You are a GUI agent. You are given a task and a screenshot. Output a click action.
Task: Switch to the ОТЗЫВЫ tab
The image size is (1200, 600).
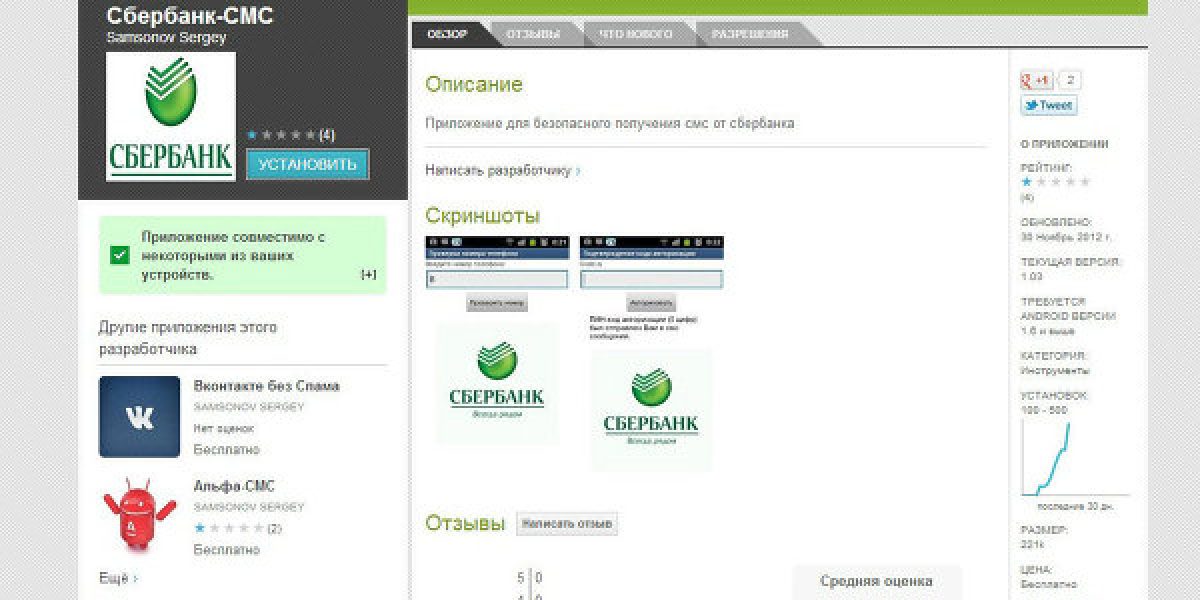click(532, 34)
